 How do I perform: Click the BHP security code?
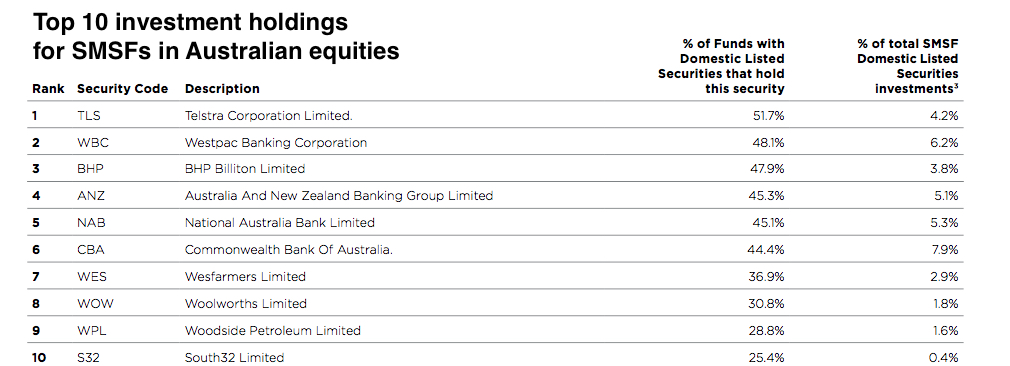tap(90, 169)
